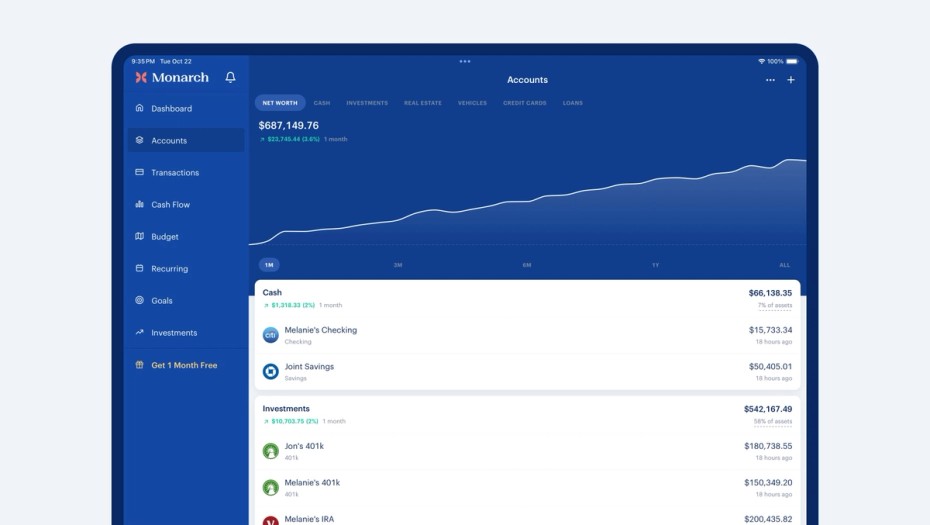Select the 3M time range

pyautogui.click(x=398, y=265)
